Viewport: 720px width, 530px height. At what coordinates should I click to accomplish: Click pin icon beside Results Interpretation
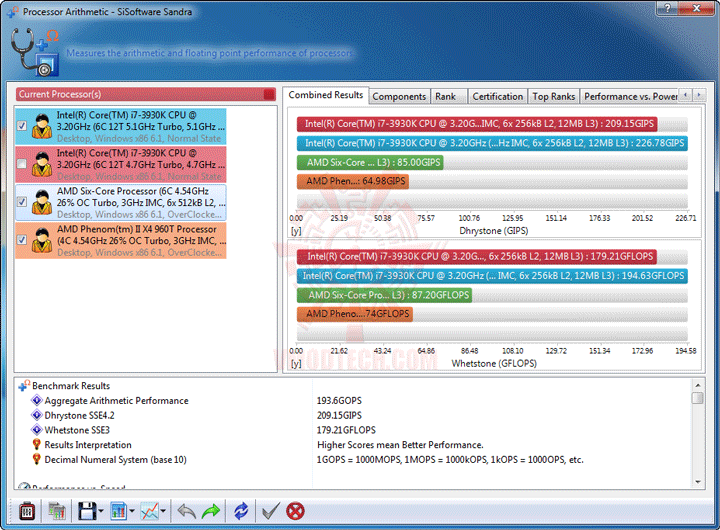[37, 444]
